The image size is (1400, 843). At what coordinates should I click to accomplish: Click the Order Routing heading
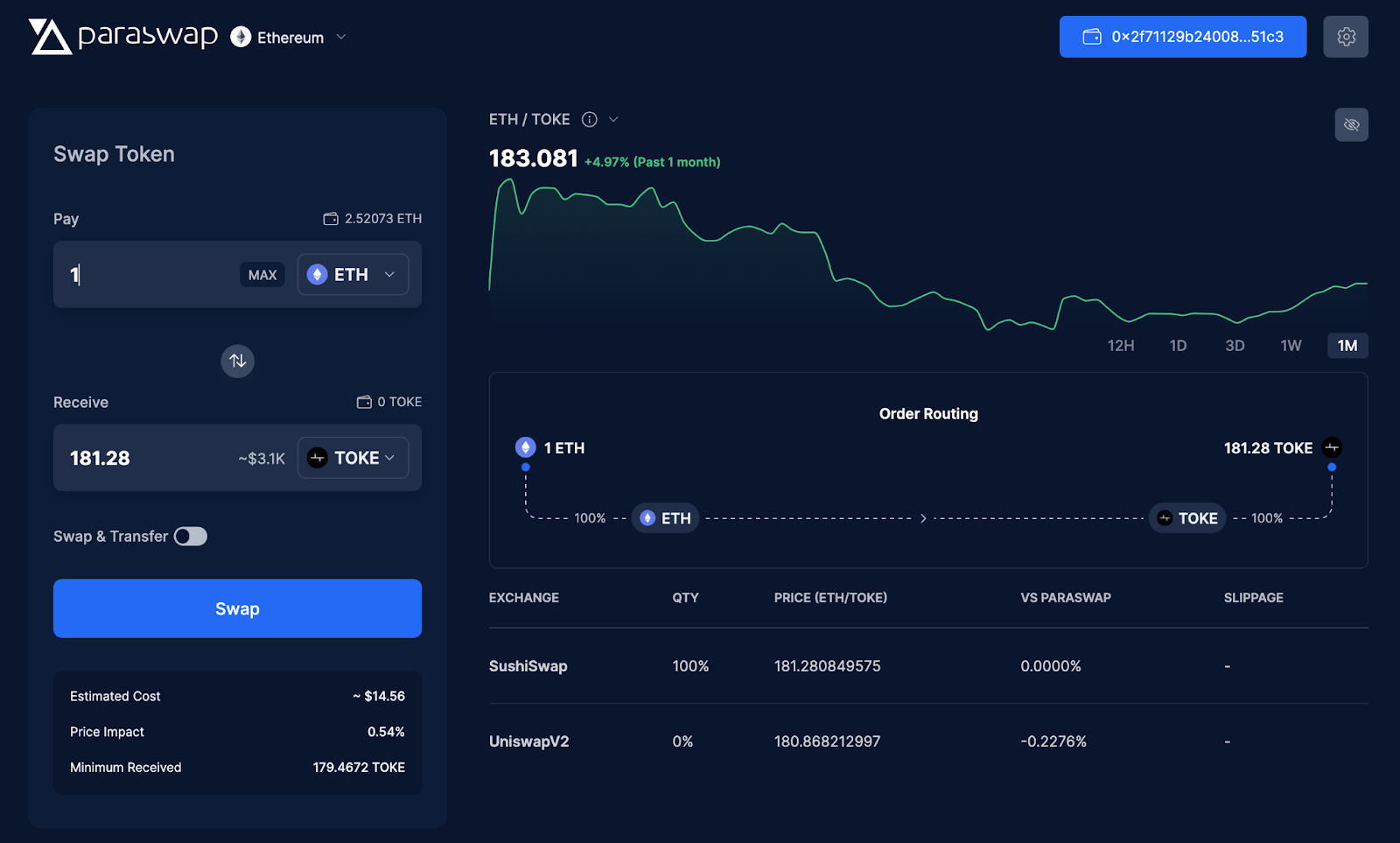(x=928, y=414)
